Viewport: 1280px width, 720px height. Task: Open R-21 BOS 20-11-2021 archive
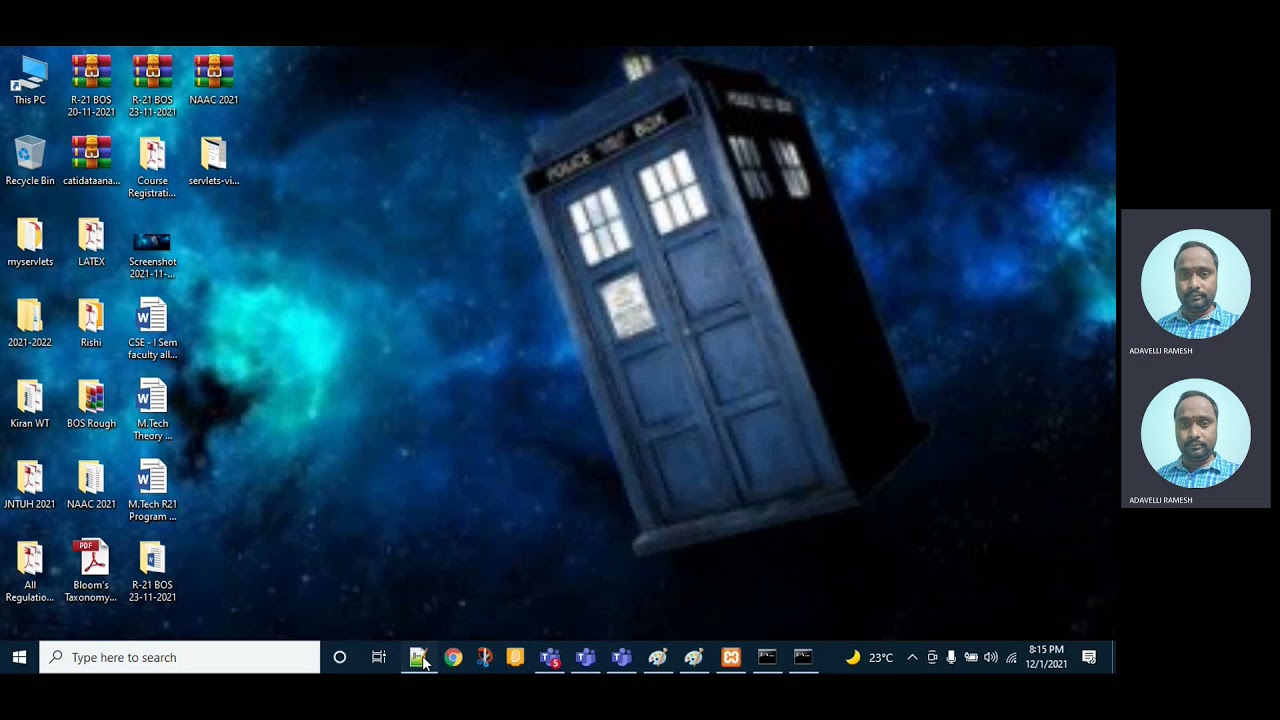[x=91, y=86]
